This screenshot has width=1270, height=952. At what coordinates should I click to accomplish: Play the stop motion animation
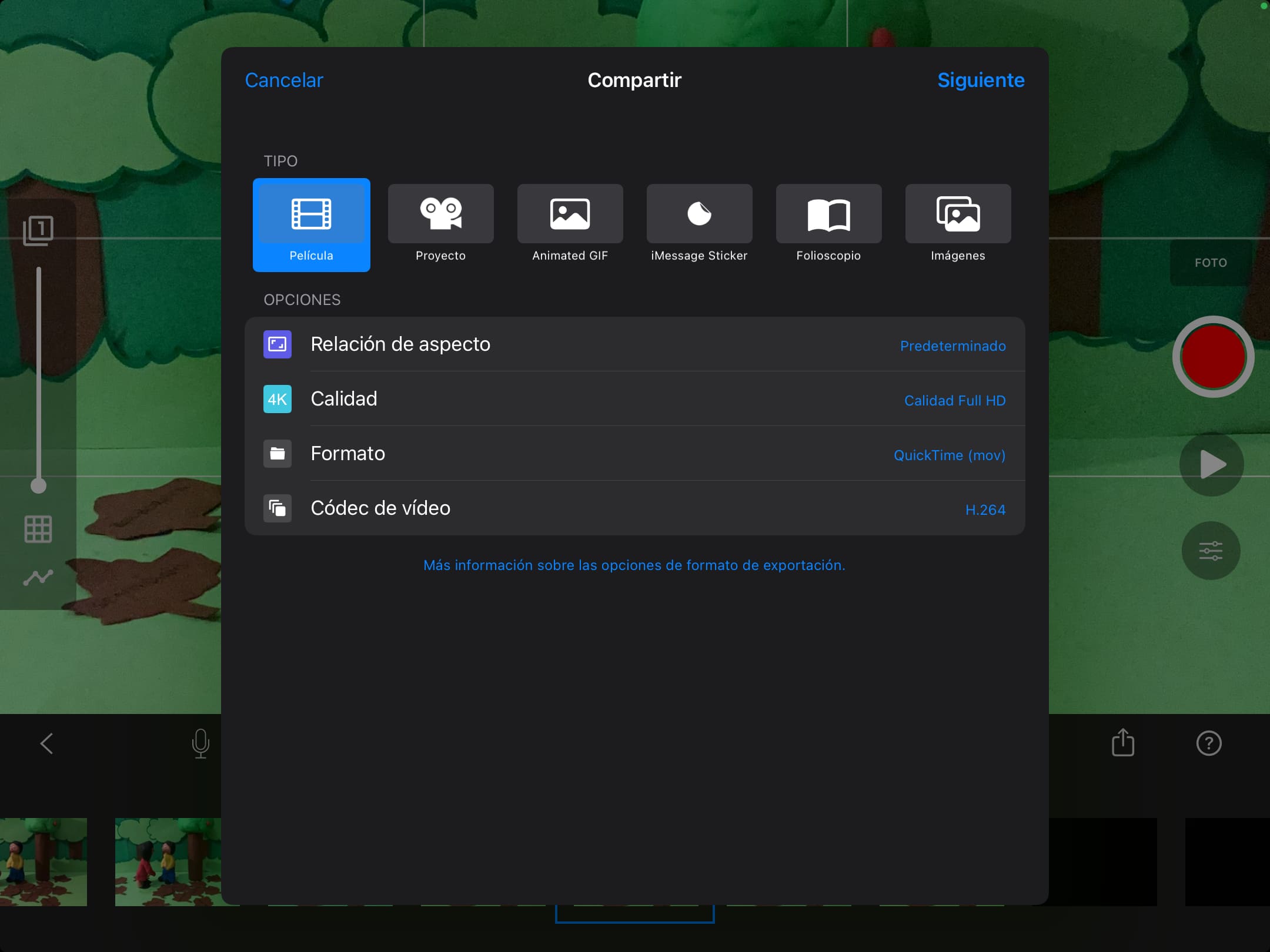click(x=1211, y=465)
